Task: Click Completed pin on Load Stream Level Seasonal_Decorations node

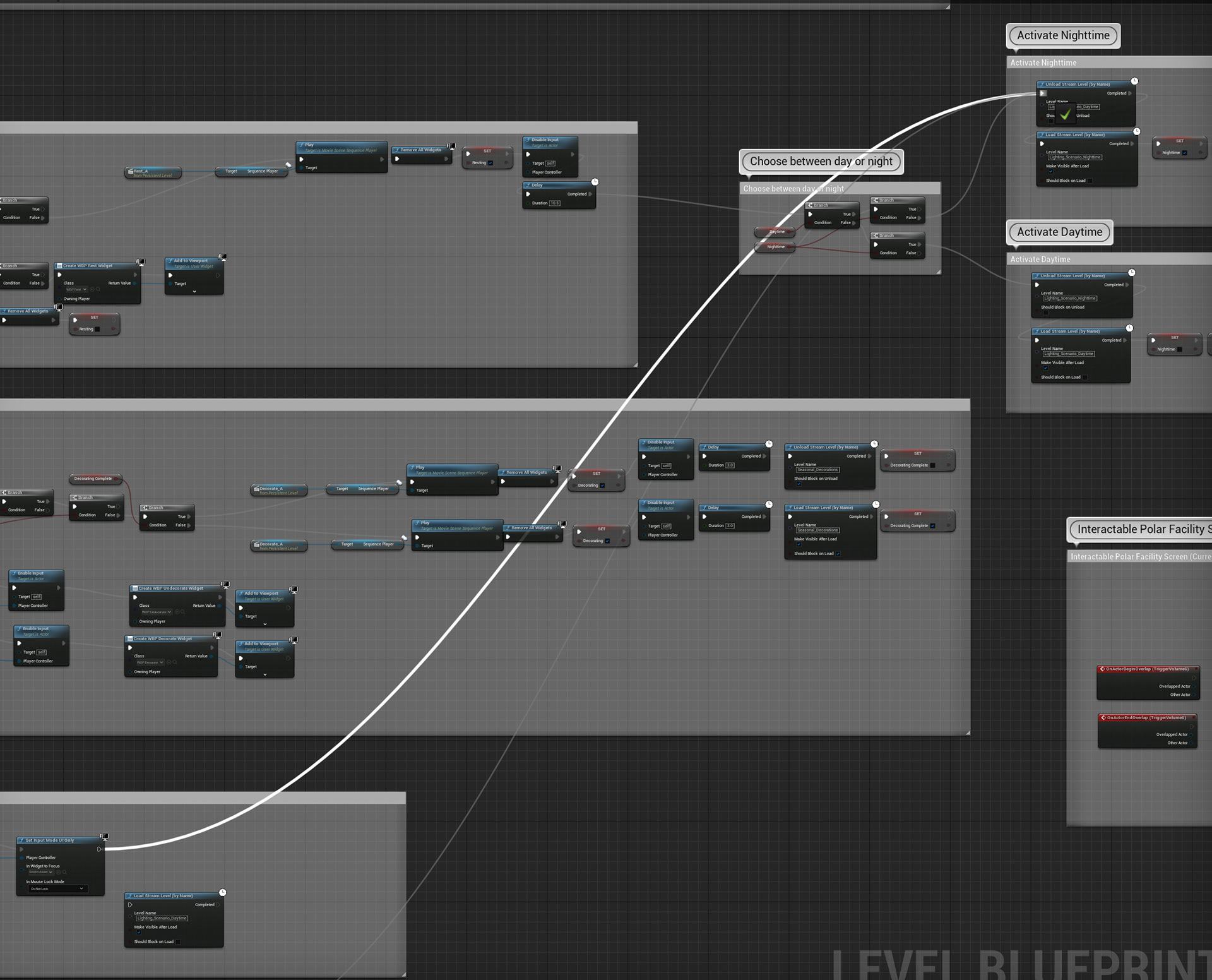Action: click(870, 517)
